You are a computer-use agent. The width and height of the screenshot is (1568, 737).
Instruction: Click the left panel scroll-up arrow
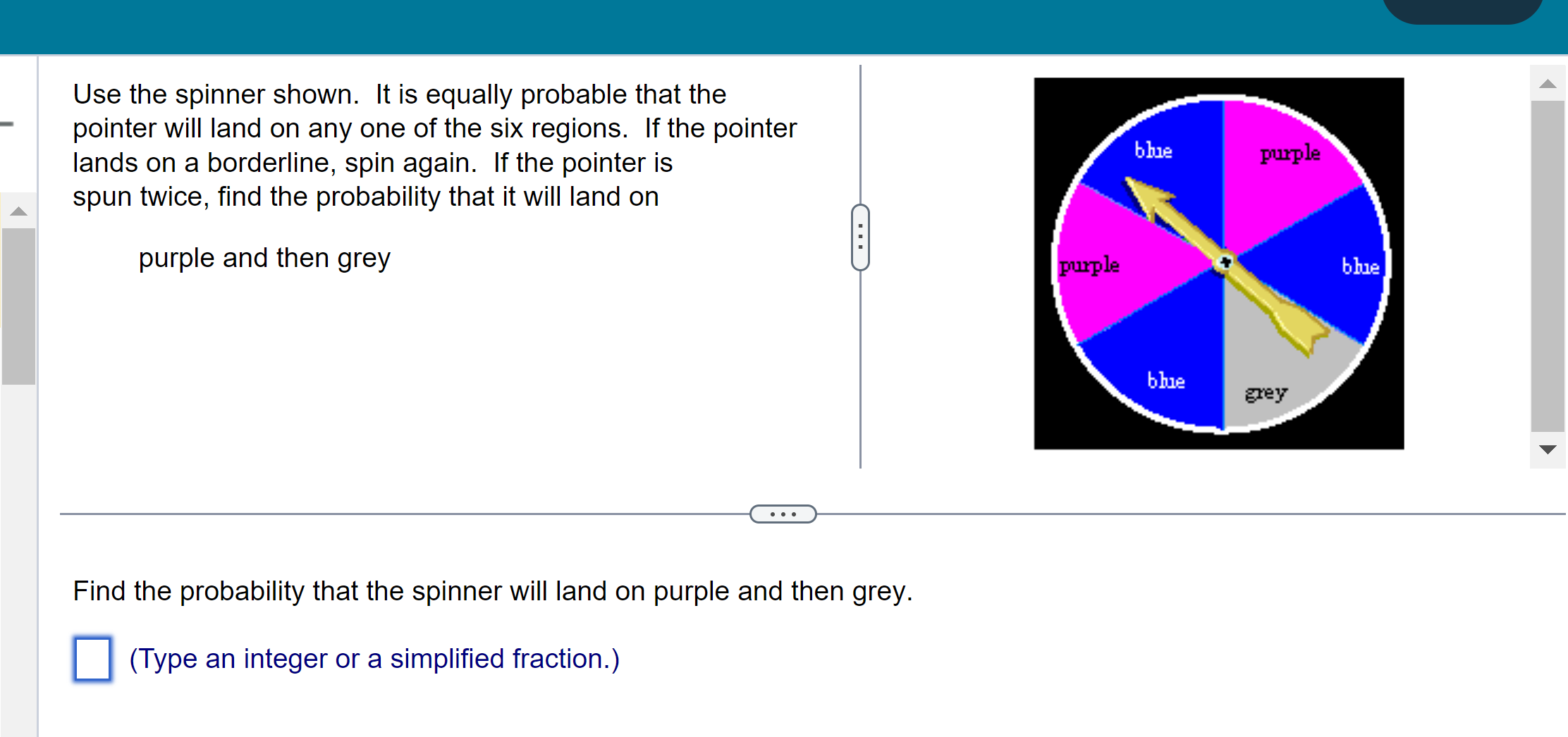[x=20, y=211]
